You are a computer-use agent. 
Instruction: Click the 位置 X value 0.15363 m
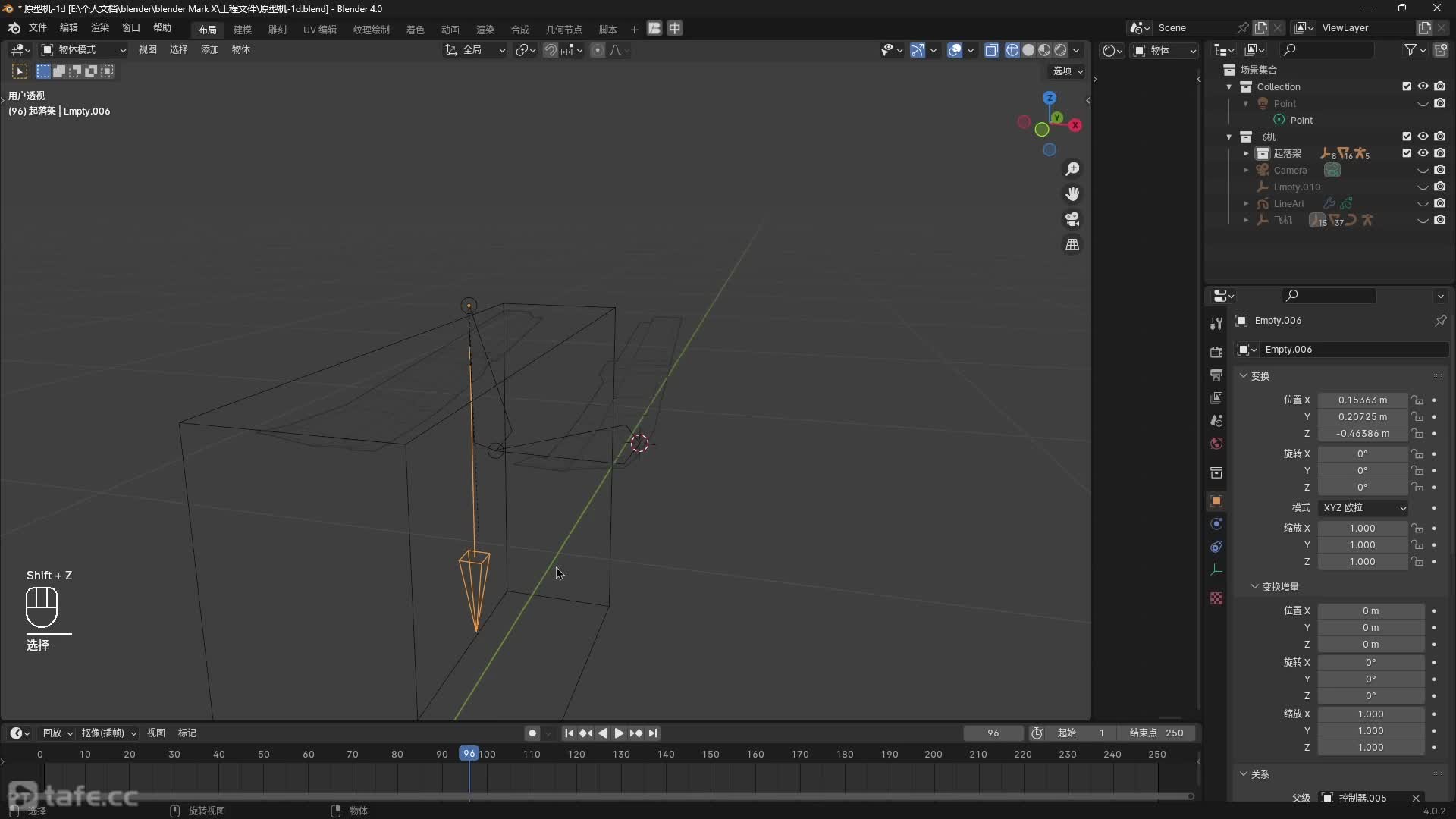[x=1363, y=400]
